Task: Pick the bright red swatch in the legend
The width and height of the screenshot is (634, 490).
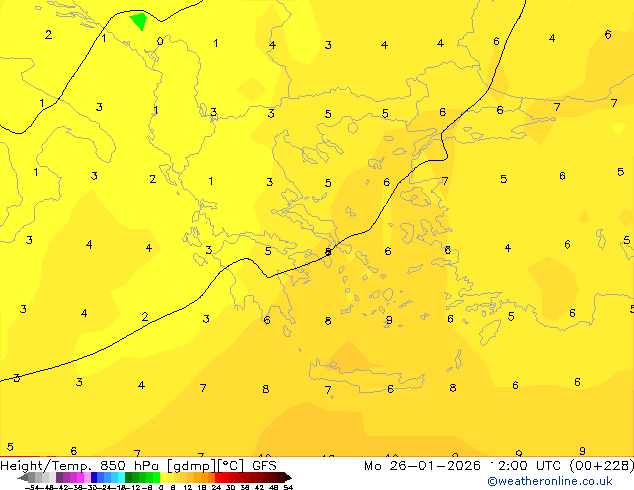Action: pyautogui.click(x=218, y=477)
